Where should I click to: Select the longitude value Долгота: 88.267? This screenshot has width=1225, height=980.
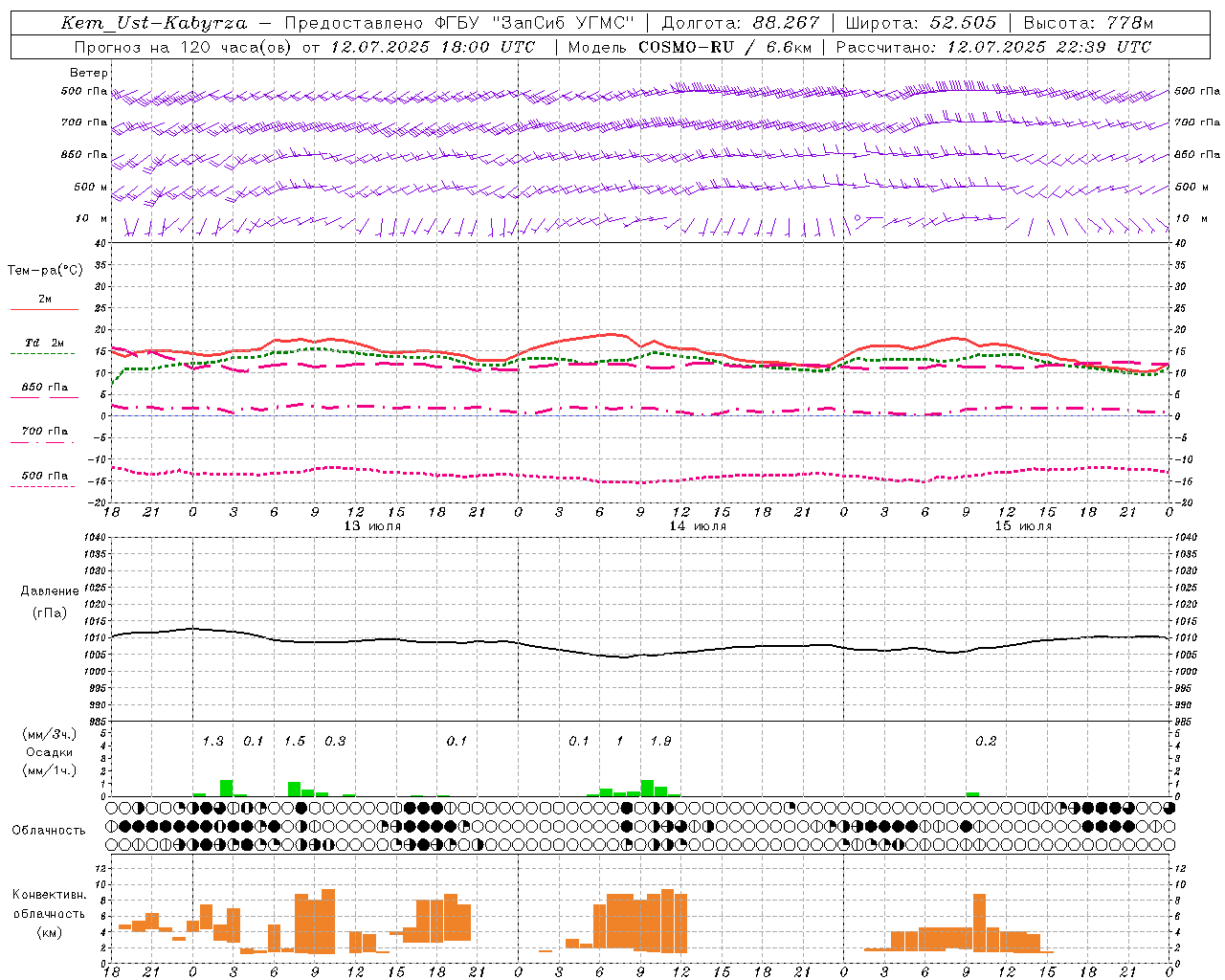click(x=740, y=23)
